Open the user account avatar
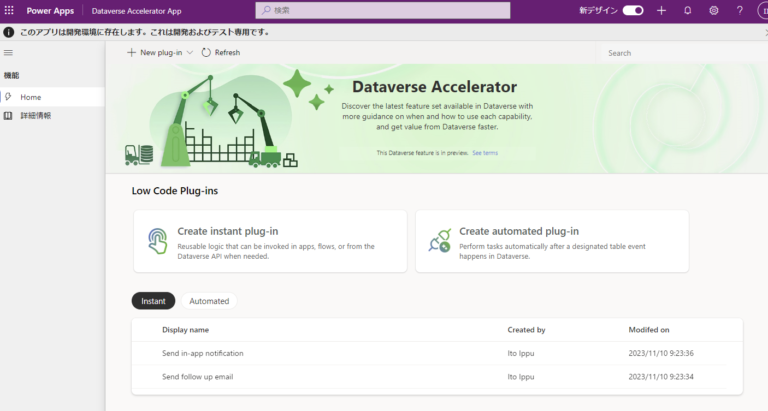768x411 pixels. (762, 10)
